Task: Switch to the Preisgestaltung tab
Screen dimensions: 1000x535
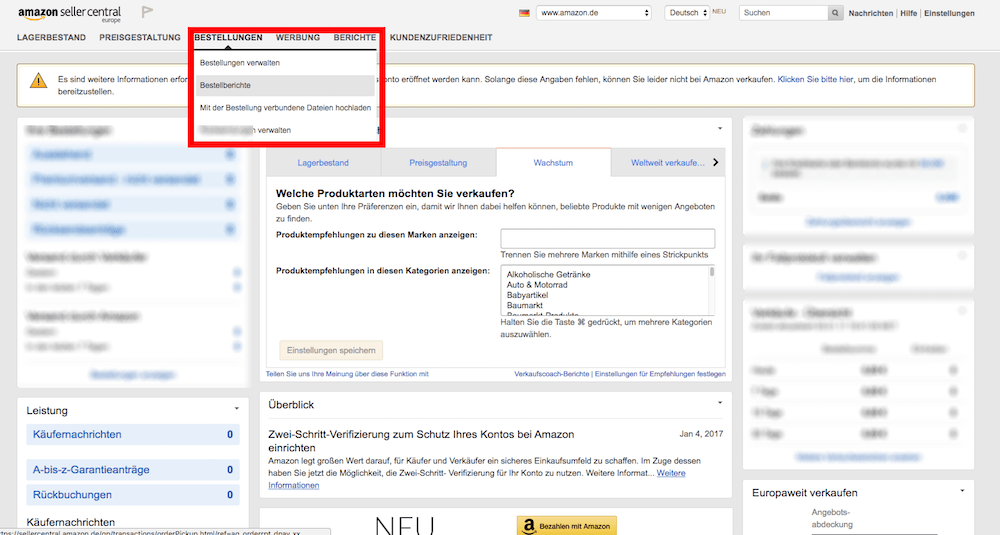Action: (438, 163)
